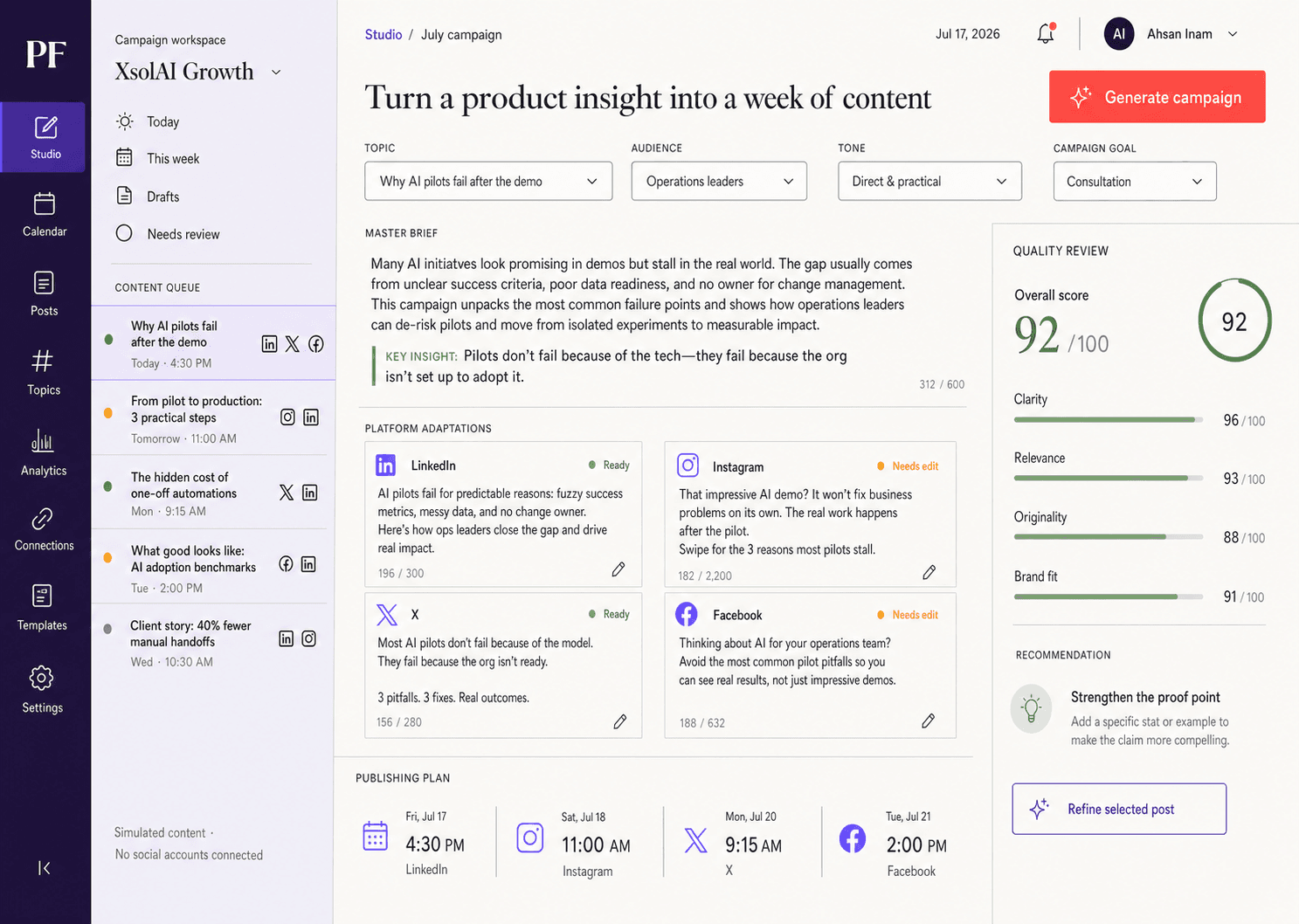Image resolution: width=1299 pixels, height=924 pixels.
Task: Edit the LinkedIn adaptation with pencil icon
Action: tap(618, 569)
